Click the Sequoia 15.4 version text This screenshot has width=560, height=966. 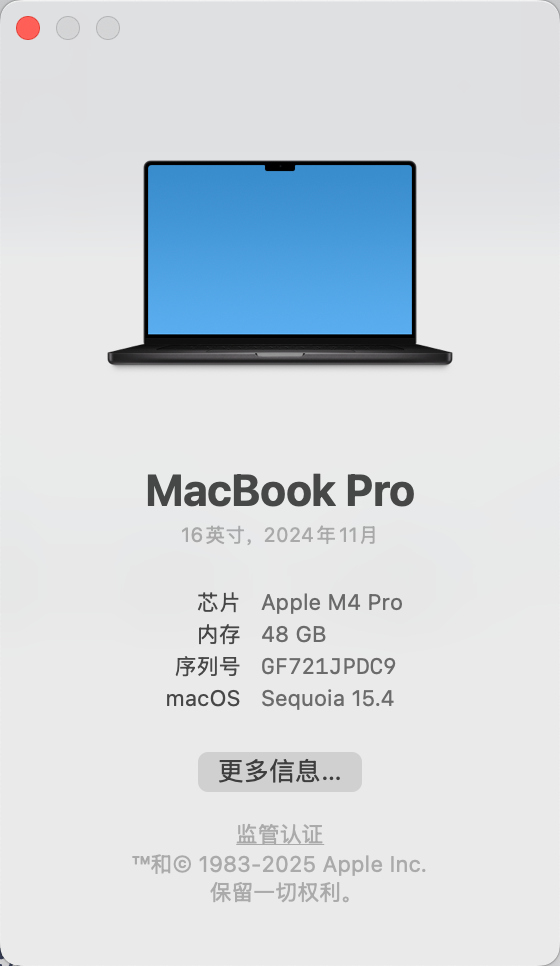click(x=327, y=699)
